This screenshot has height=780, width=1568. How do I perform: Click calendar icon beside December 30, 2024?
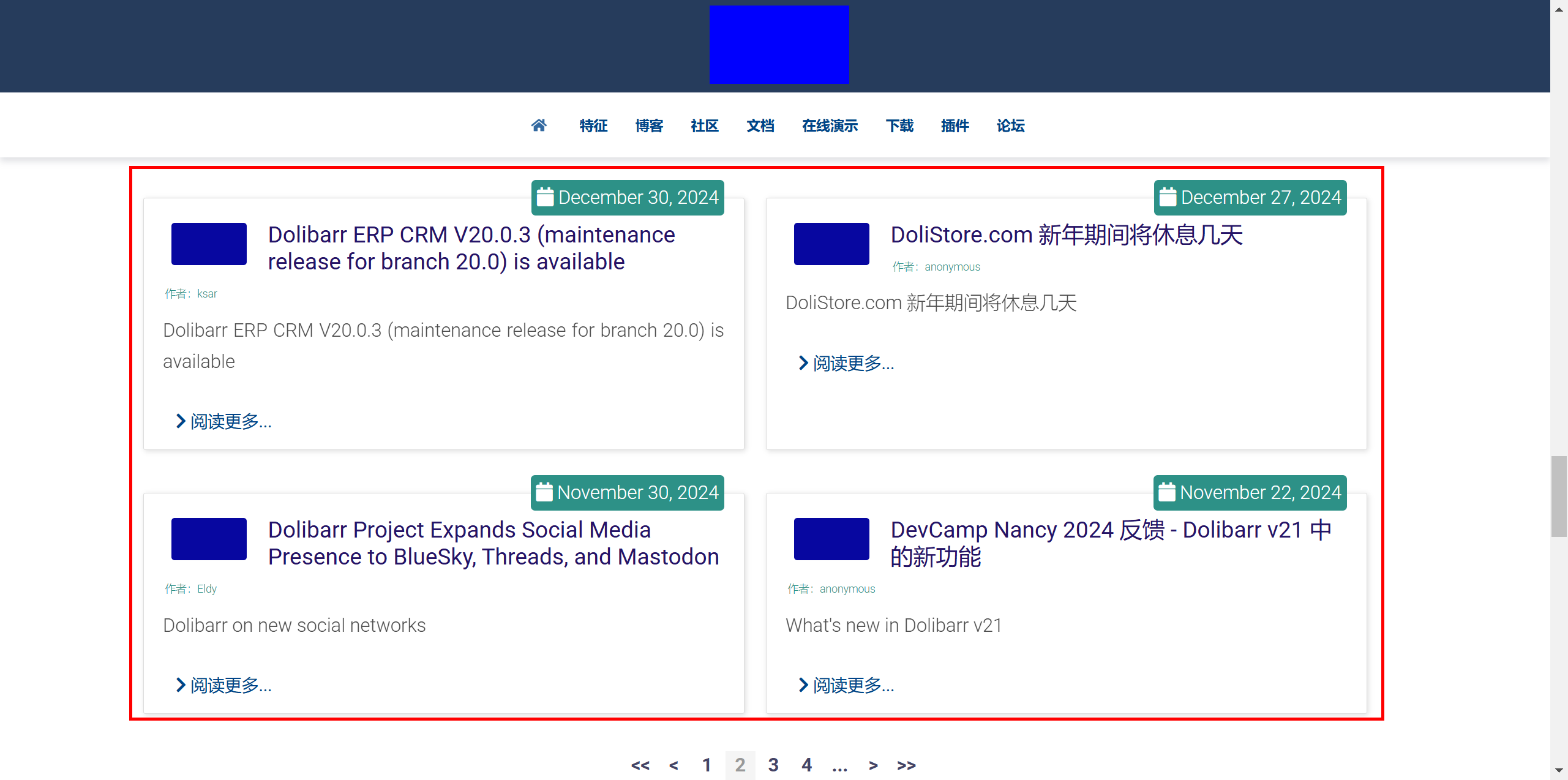(545, 197)
